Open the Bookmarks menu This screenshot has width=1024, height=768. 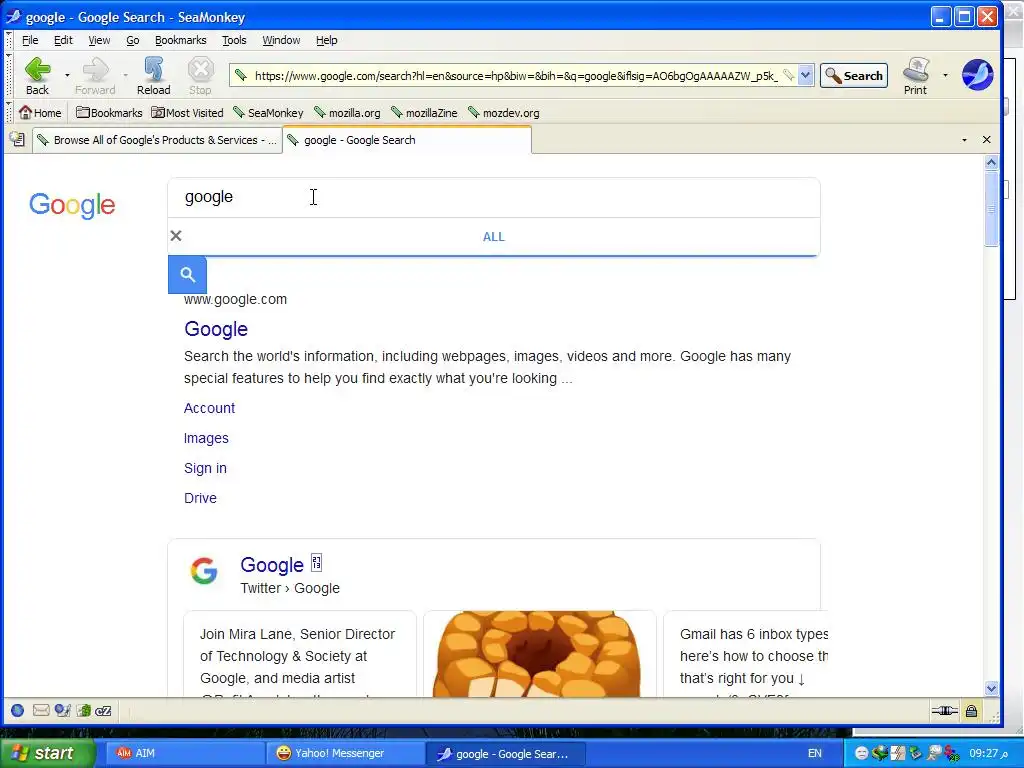click(181, 40)
